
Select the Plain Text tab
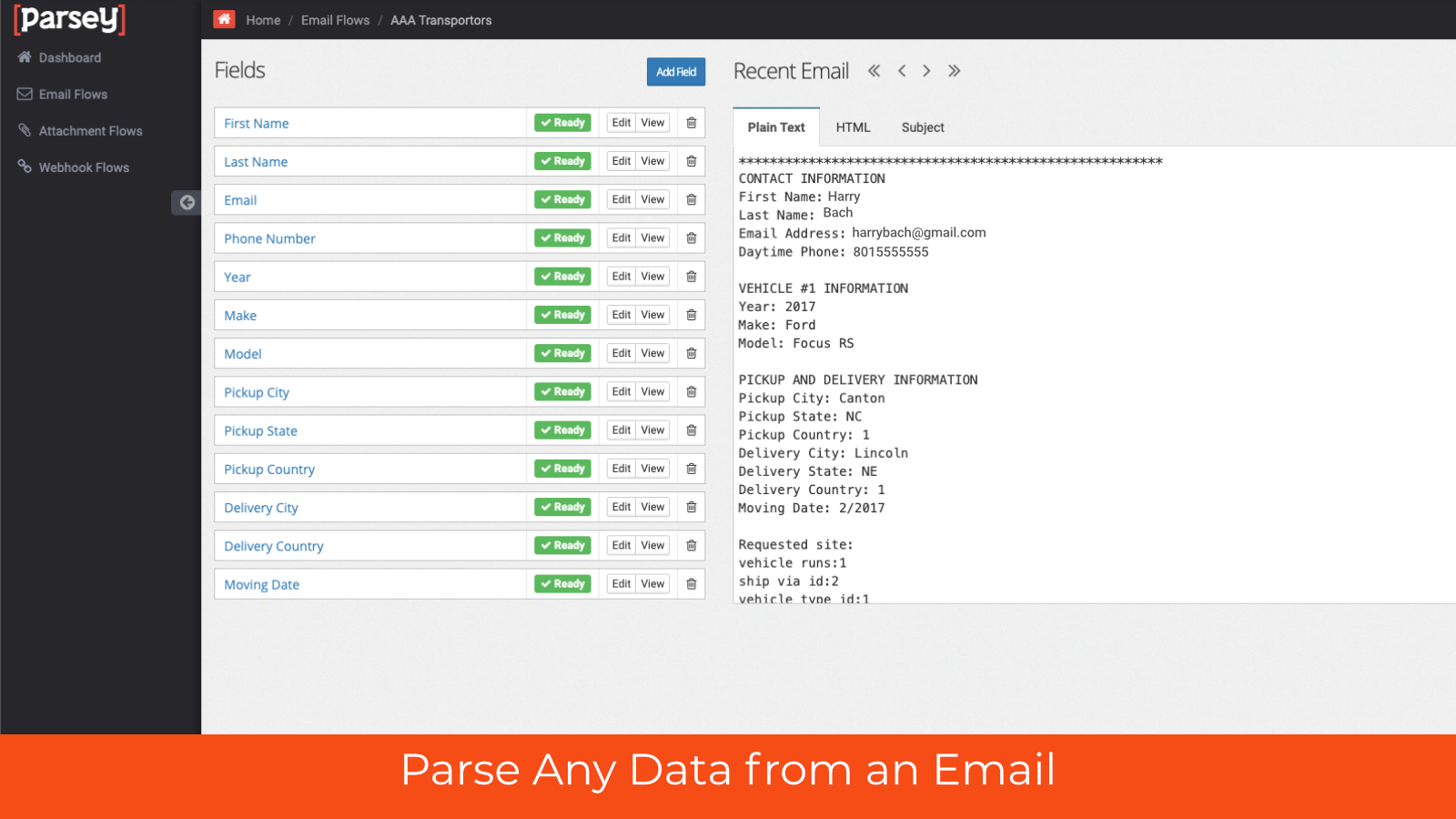[776, 127]
